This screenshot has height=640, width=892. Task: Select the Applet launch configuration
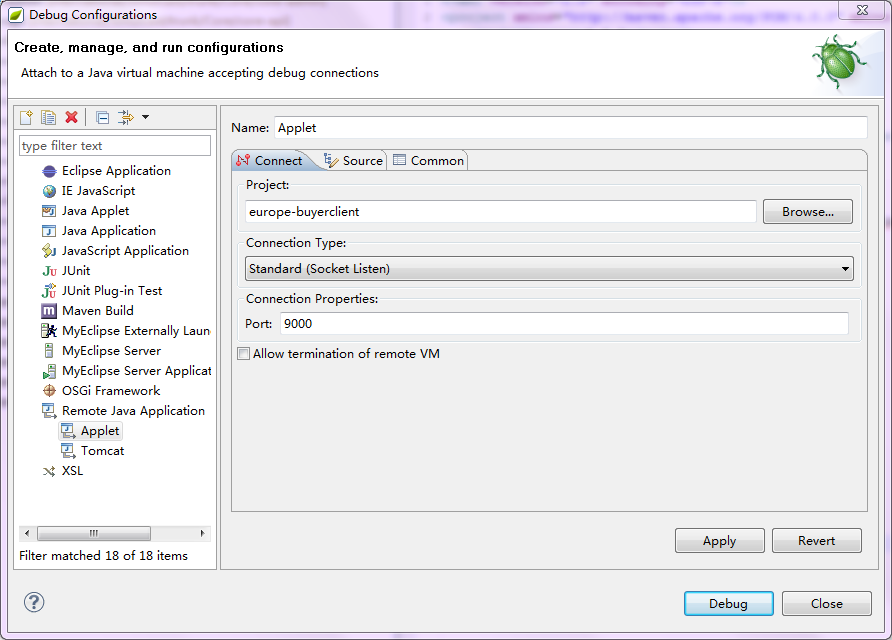click(100, 431)
